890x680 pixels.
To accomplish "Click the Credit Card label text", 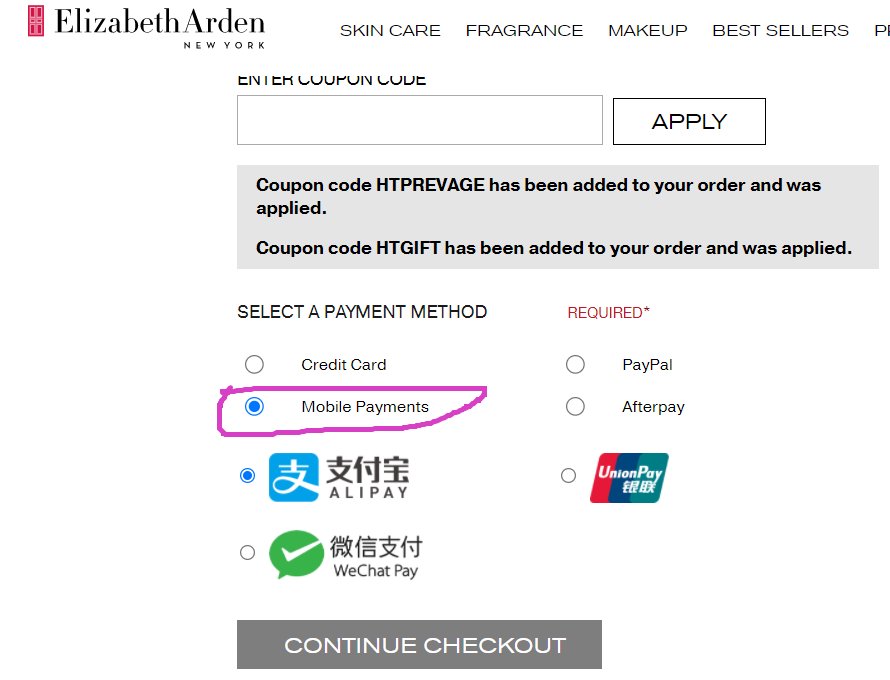I will point(343,365).
